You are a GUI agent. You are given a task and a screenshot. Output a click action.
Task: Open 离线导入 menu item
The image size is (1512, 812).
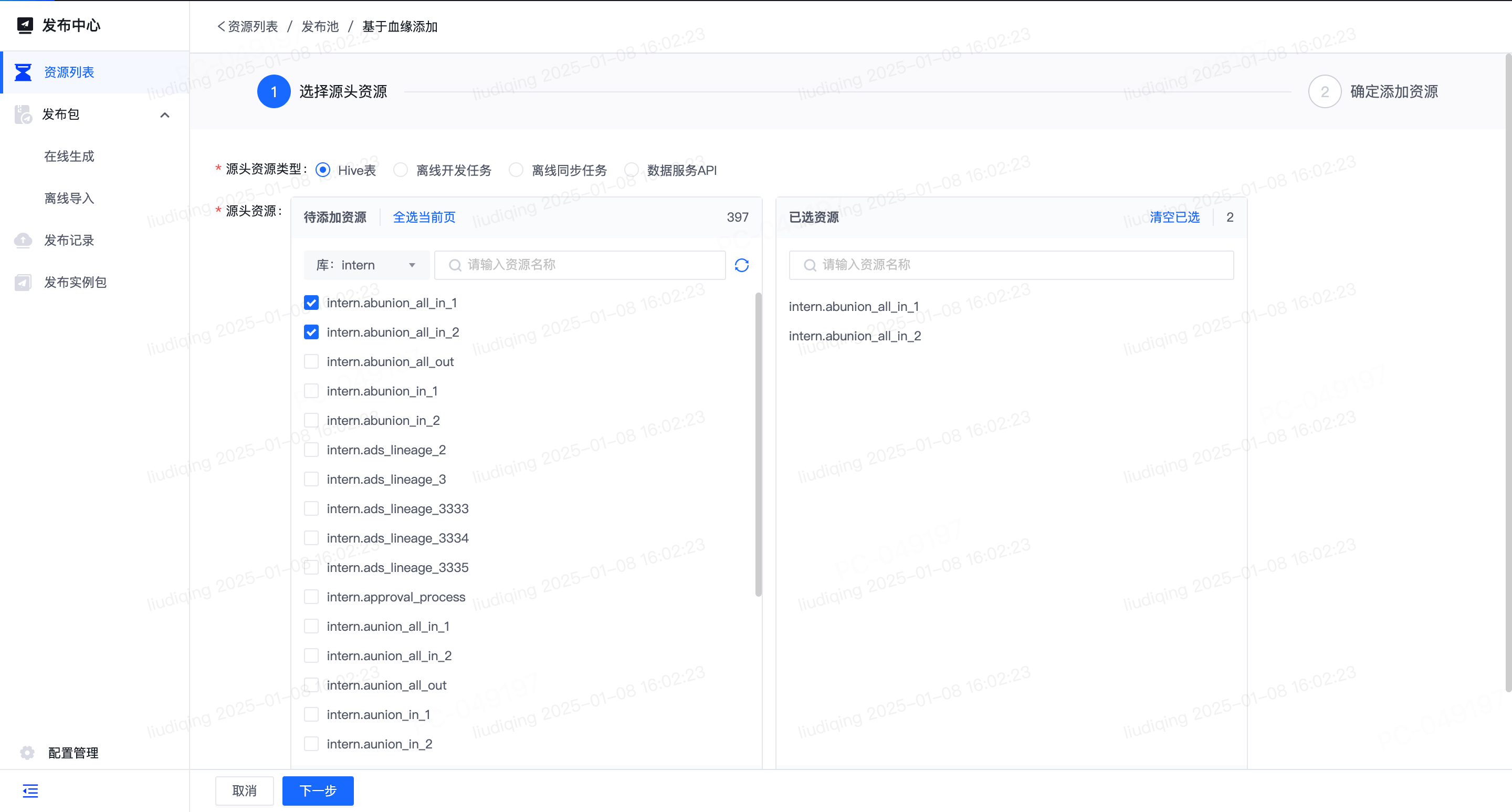(69, 199)
